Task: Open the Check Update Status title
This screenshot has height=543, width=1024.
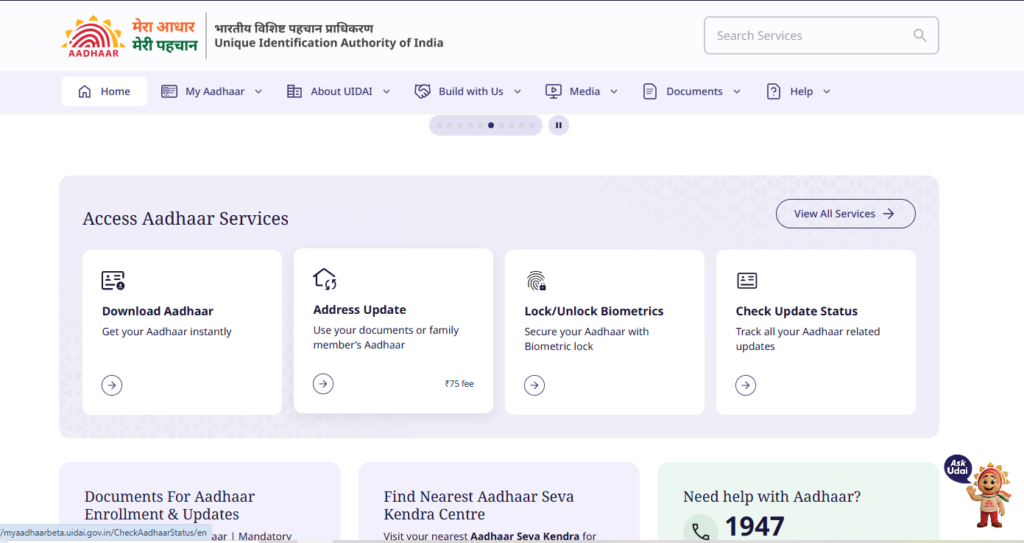Action: click(797, 311)
